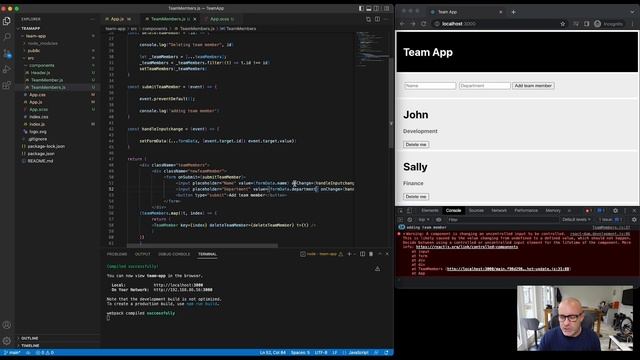640x360 pixels.
Task: Click DevTools inspect element icon
Action: coord(401,211)
